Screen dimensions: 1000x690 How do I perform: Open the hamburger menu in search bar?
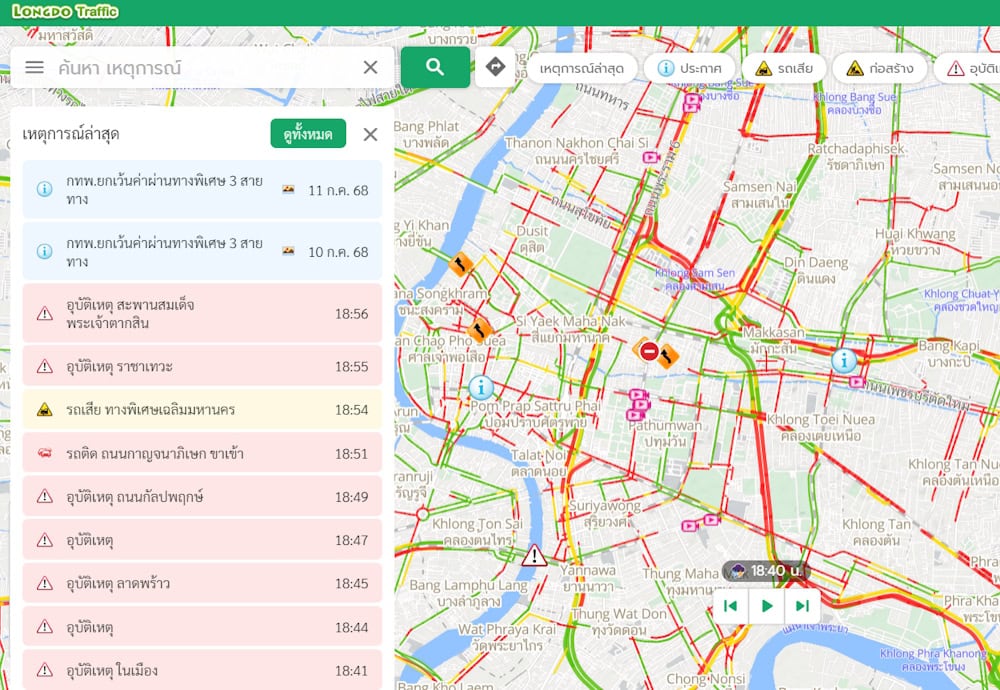point(35,67)
